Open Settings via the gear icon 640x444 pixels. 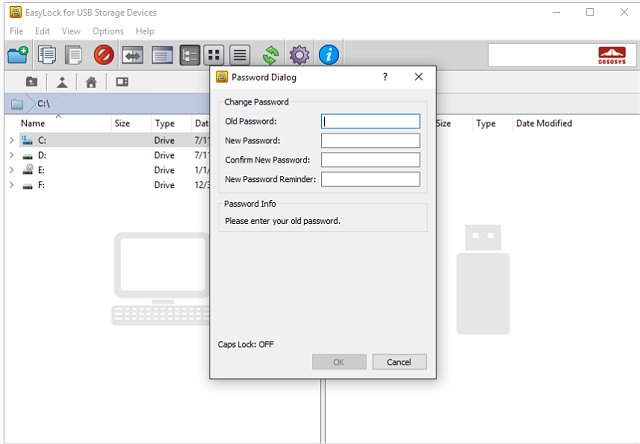(299, 55)
